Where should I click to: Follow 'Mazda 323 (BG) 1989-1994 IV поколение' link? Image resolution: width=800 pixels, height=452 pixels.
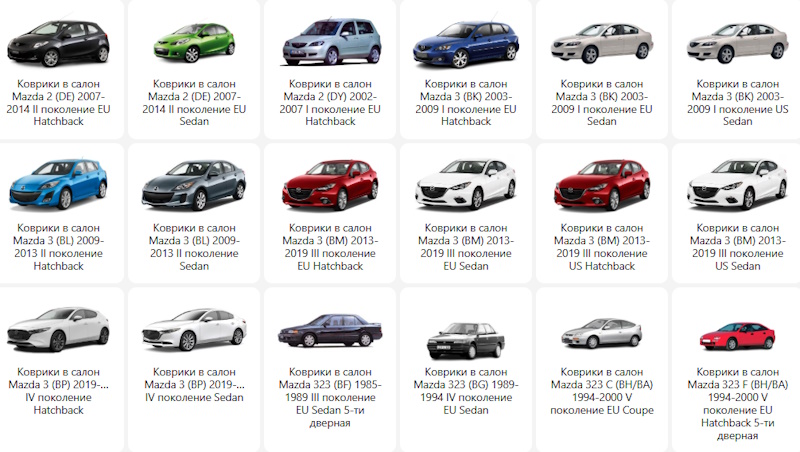pyautogui.click(x=466, y=391)
